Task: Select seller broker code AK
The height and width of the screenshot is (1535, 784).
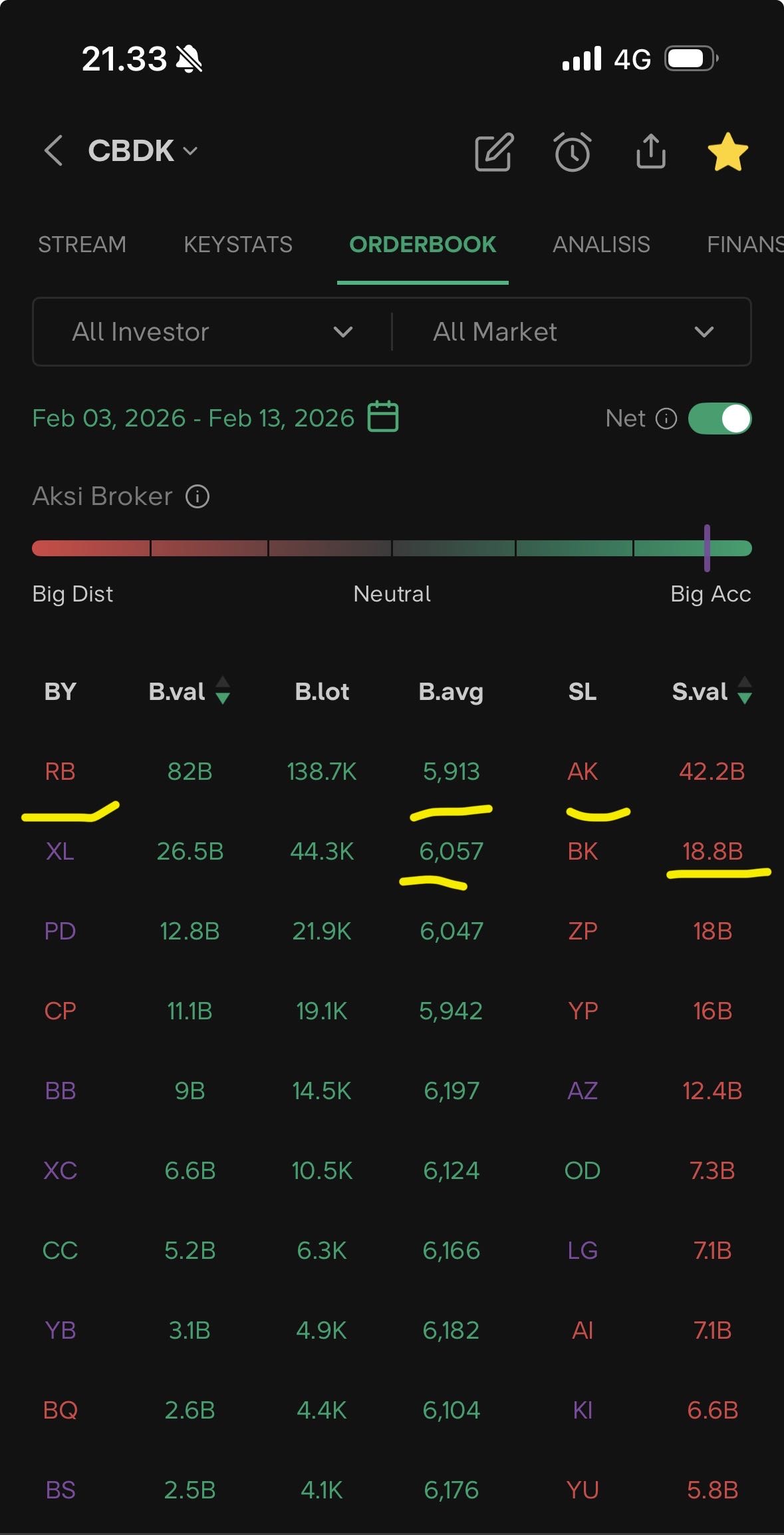Action: (583, 771)
